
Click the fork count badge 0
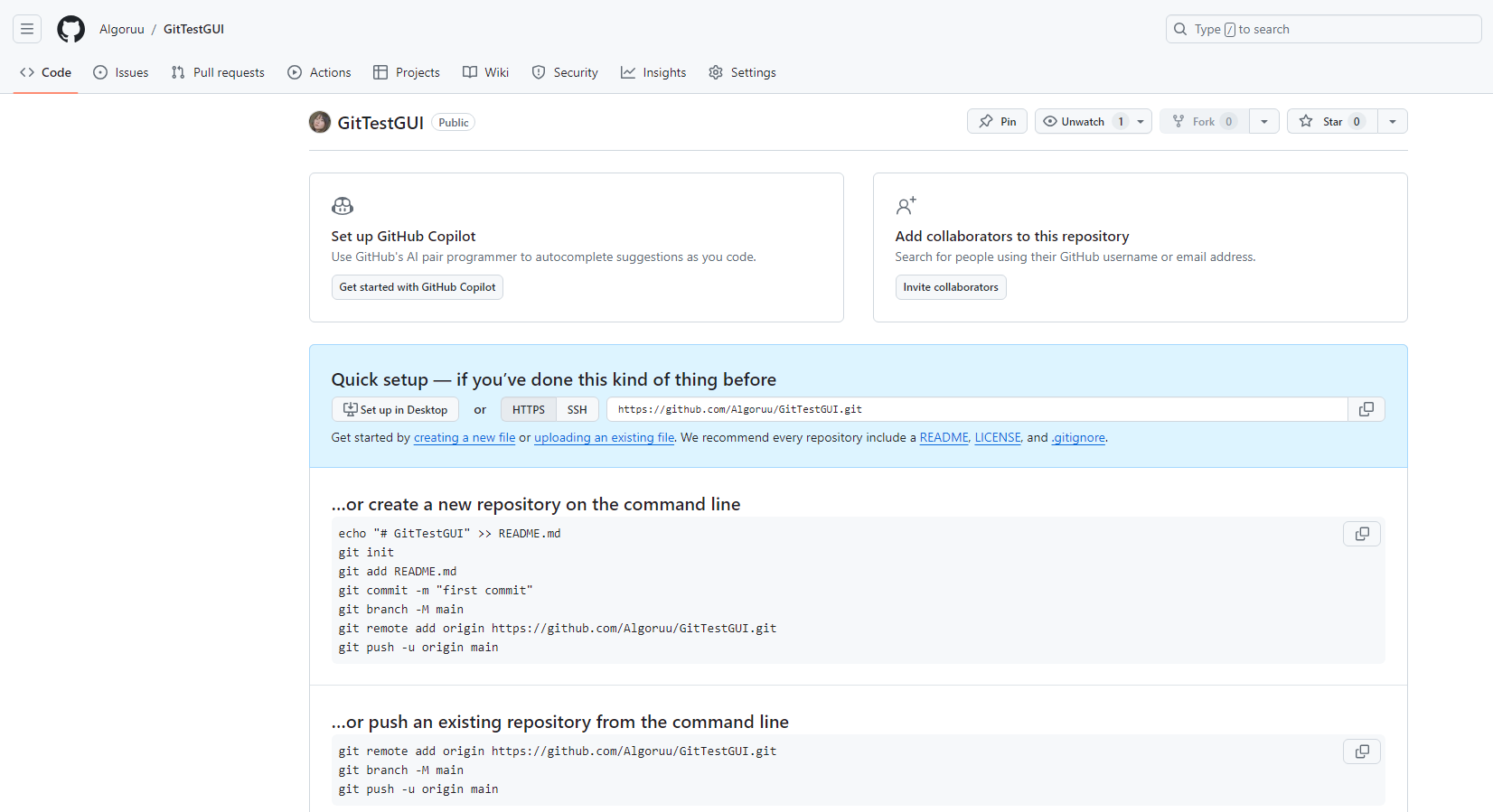(x=1228, y=122)
